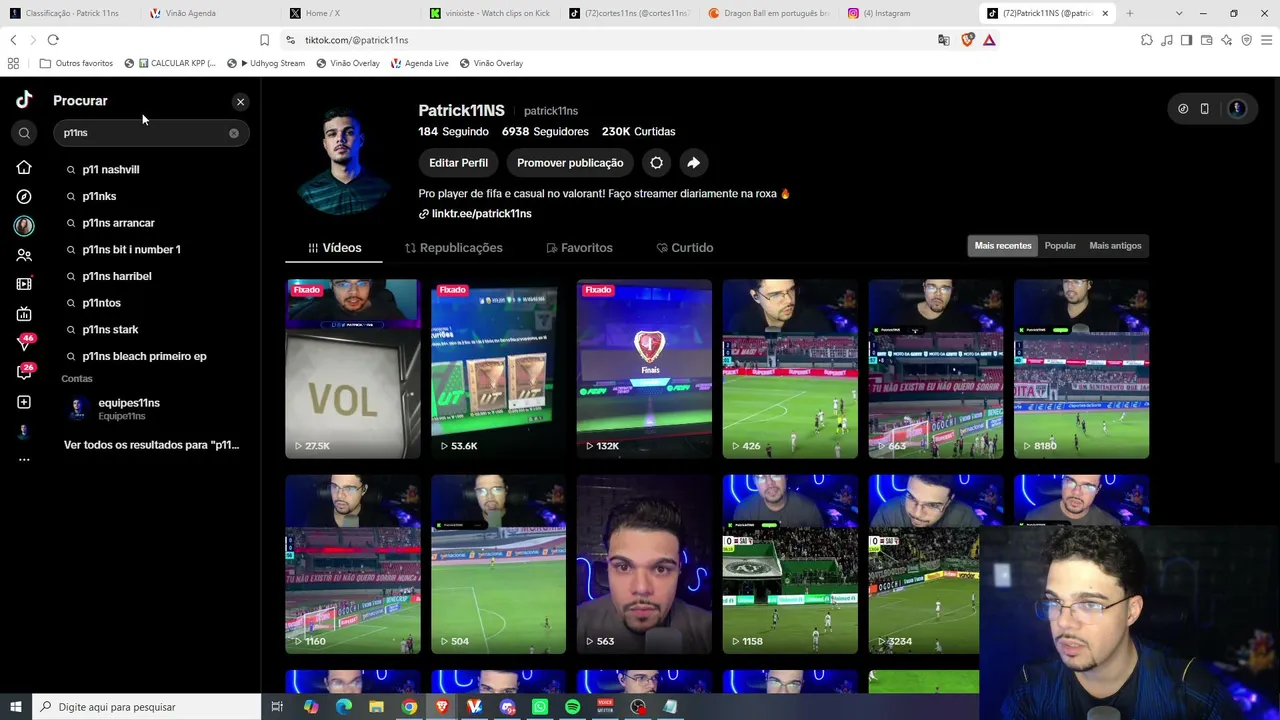Click the Editar Perfil button
The image size is (1280, 720).
(x=459, y=163)
